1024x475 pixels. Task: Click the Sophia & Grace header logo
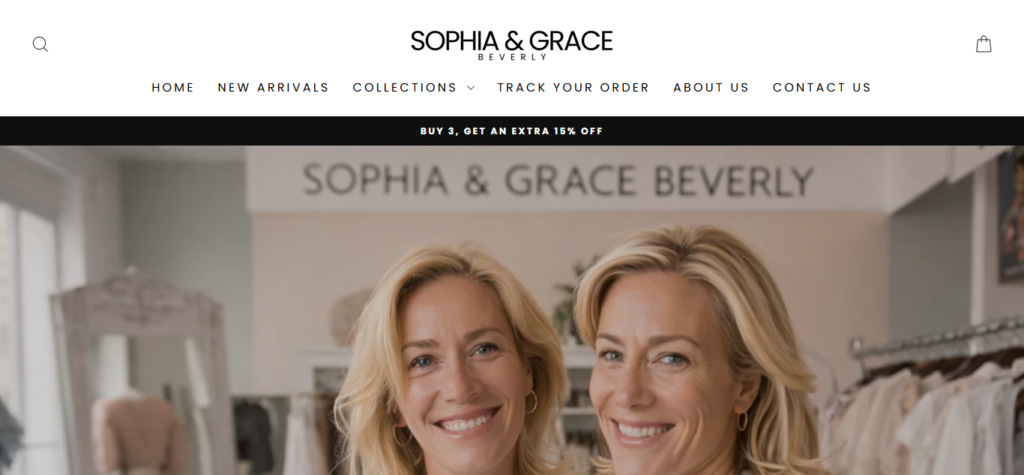[x=511, y=44]
